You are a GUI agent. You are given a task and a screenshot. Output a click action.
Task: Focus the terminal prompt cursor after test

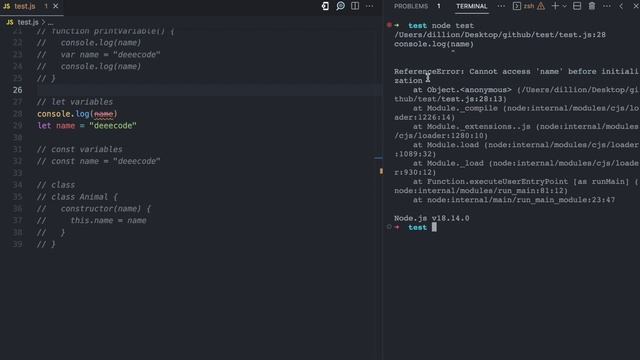(x=434, y=227)
